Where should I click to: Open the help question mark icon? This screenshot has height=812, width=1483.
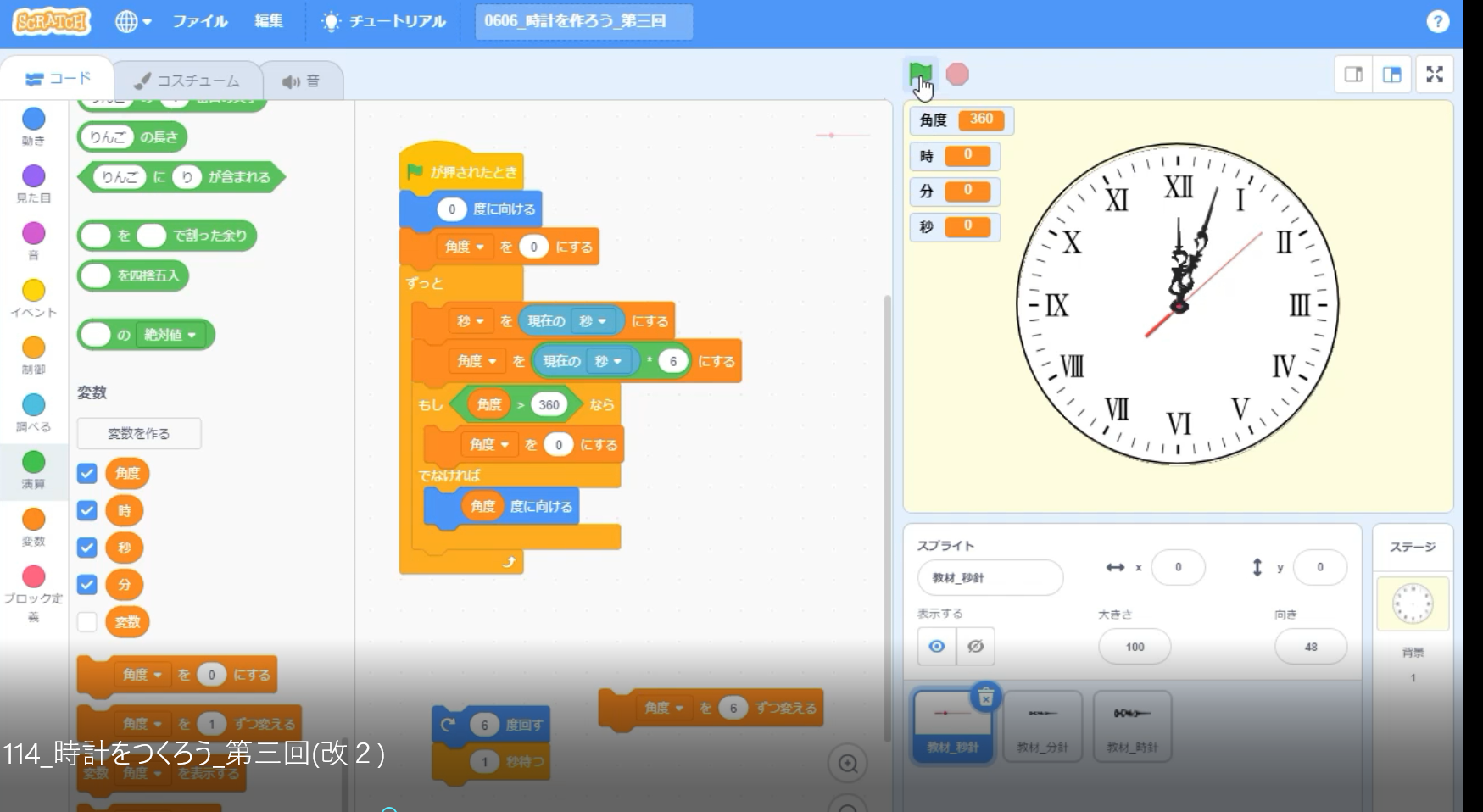pyautogui.click(x=1437, y=21)
